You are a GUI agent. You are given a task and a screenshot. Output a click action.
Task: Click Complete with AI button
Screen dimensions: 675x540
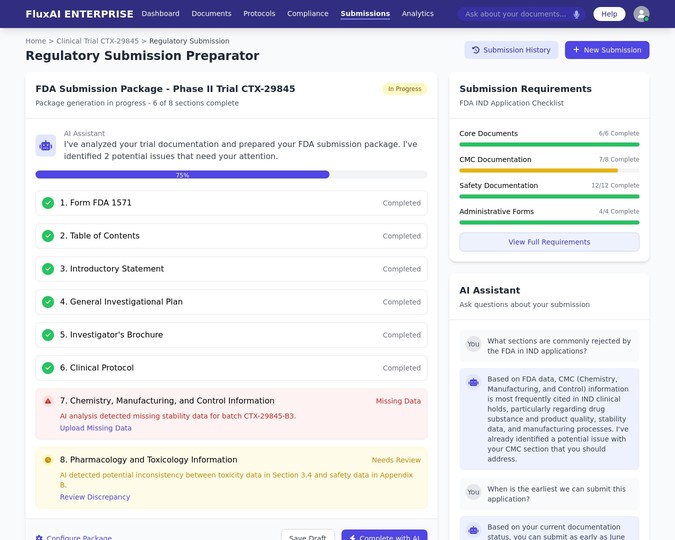tap(384, 536)
